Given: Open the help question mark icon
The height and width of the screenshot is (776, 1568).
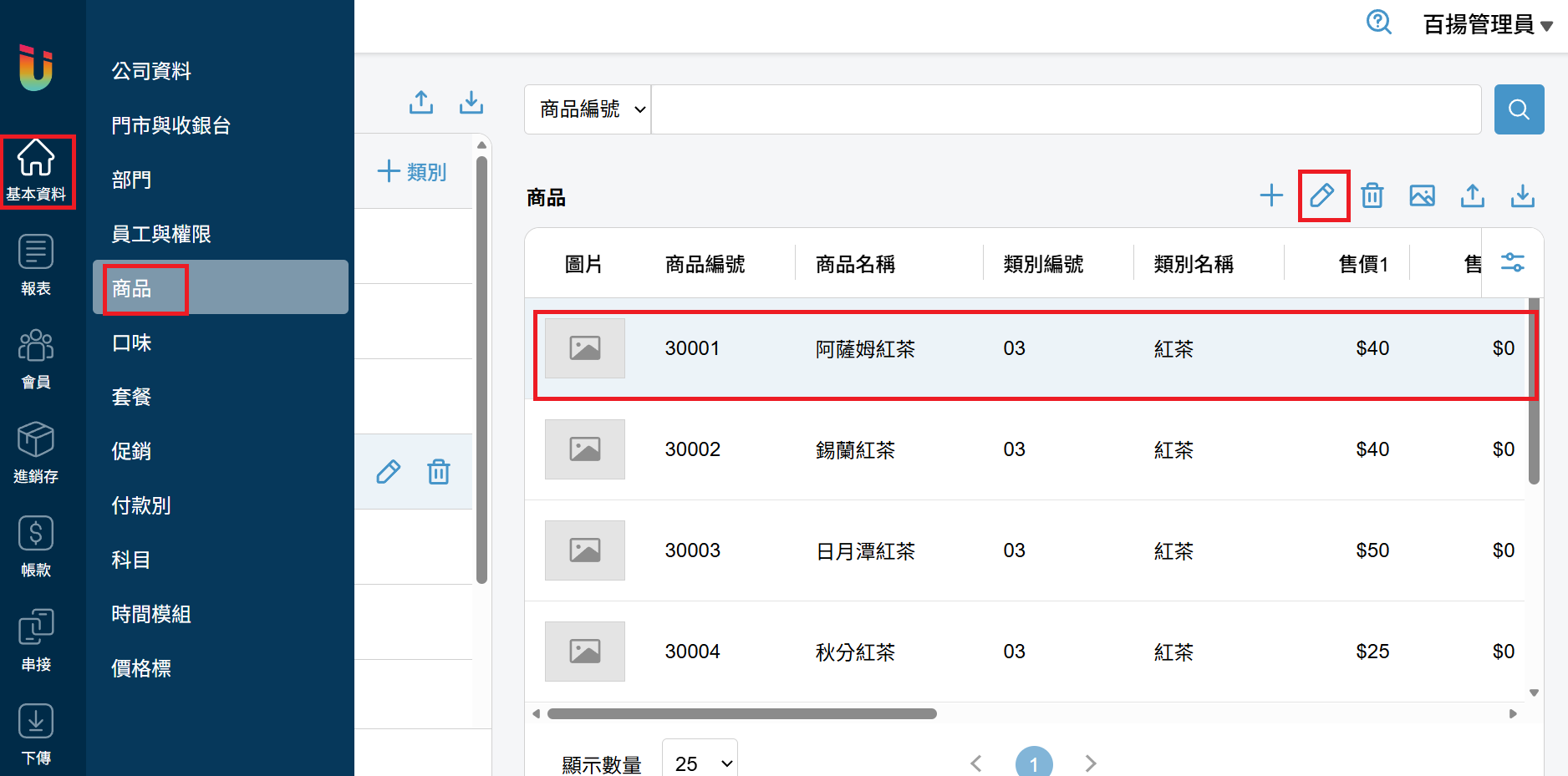Looking at the screenshot, I should coord(1378,23).
